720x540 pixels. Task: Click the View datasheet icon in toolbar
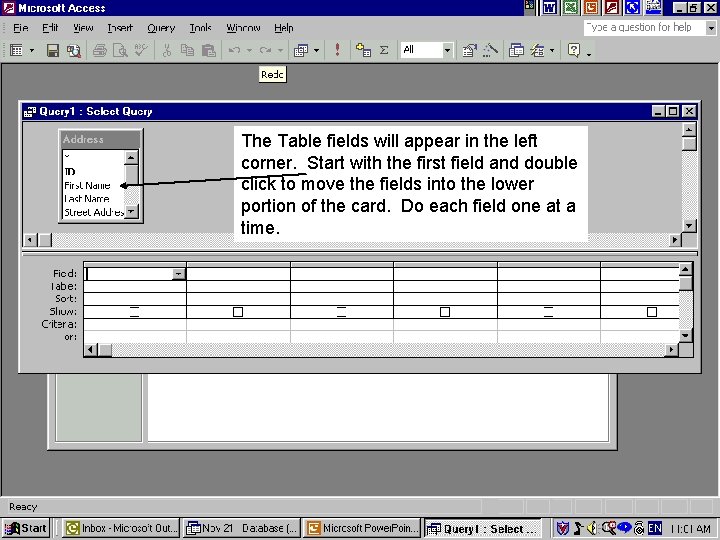(x=17, y=50)
